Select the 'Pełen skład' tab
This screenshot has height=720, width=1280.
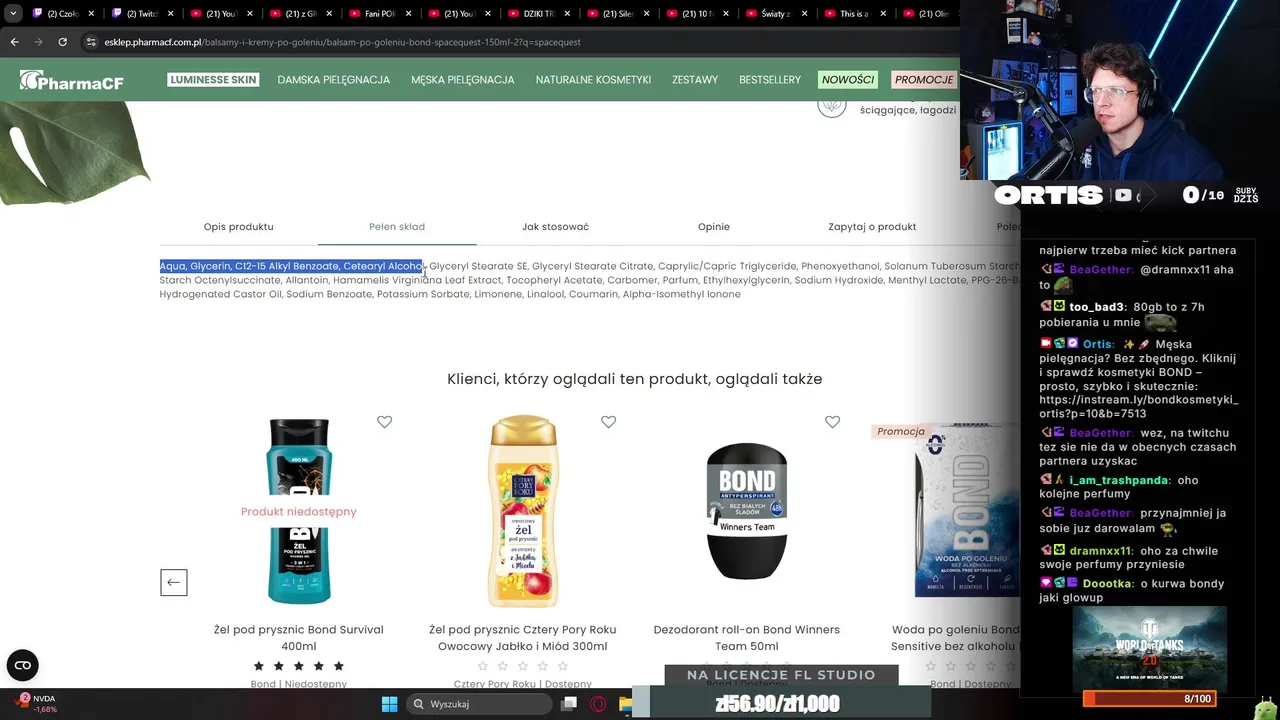[397, 227]
